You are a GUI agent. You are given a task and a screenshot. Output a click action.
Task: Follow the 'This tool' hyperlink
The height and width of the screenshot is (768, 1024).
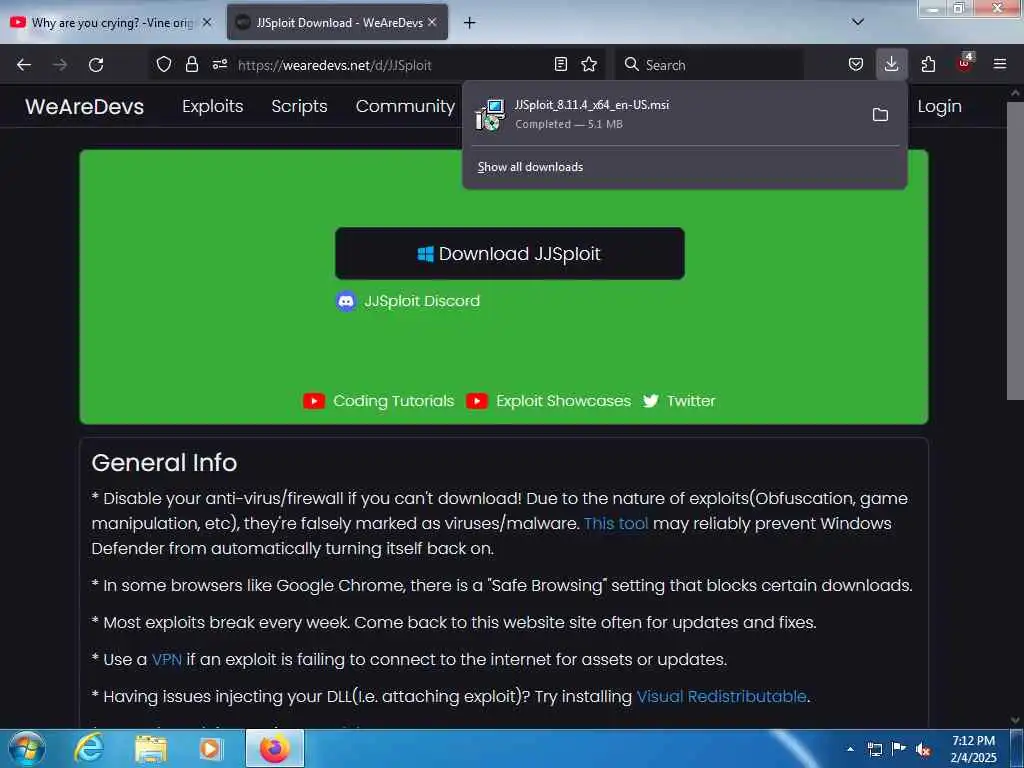616,523
